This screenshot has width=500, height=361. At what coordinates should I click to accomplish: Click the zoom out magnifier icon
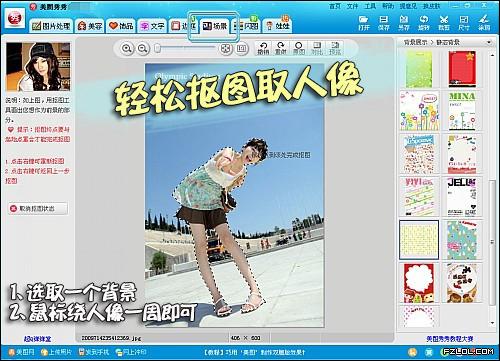tap(143, 49)
